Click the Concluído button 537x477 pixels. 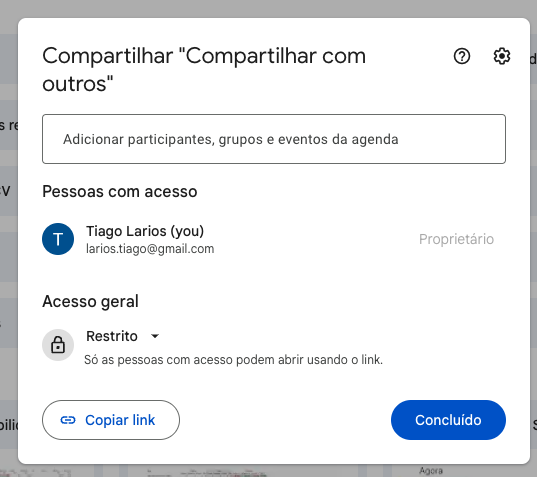click(448, 420)
